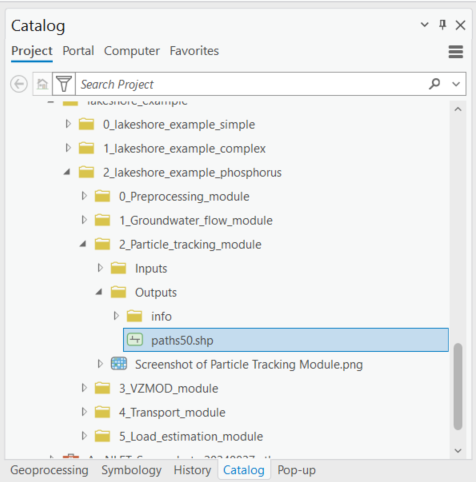Viewport: 476px width, 482px height.
Task: Click the tree view scroll up arrow
Action: pyautogui.click(x=458, y=109)
